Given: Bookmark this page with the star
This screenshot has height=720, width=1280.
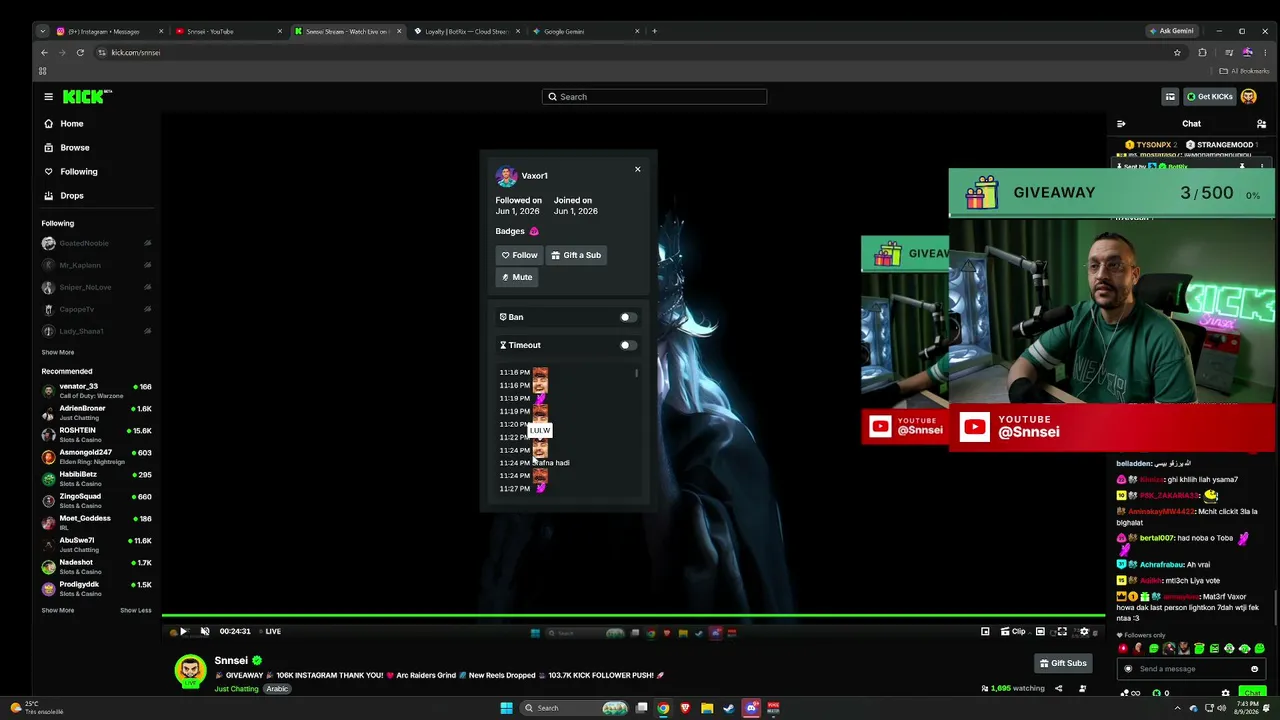Looking at the screenshot, I should 1177,52.
